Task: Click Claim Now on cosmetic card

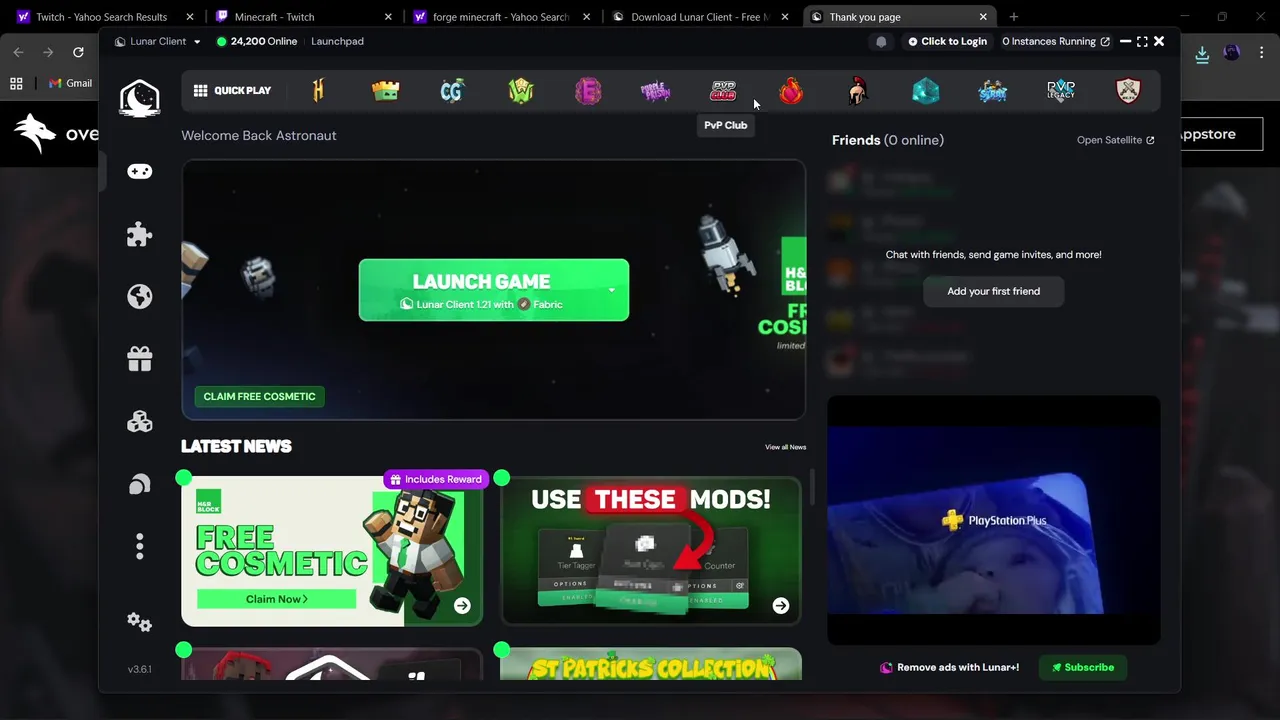Action: click(276, 599)
